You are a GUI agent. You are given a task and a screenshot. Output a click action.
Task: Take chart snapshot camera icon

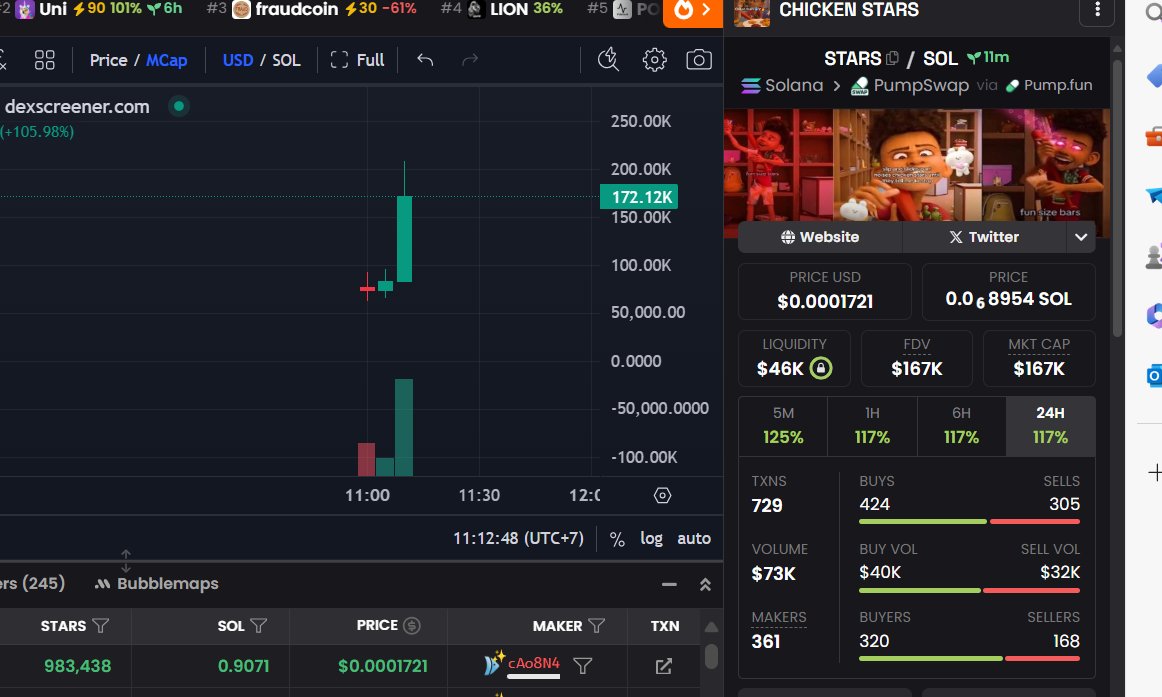pos(699,59)
